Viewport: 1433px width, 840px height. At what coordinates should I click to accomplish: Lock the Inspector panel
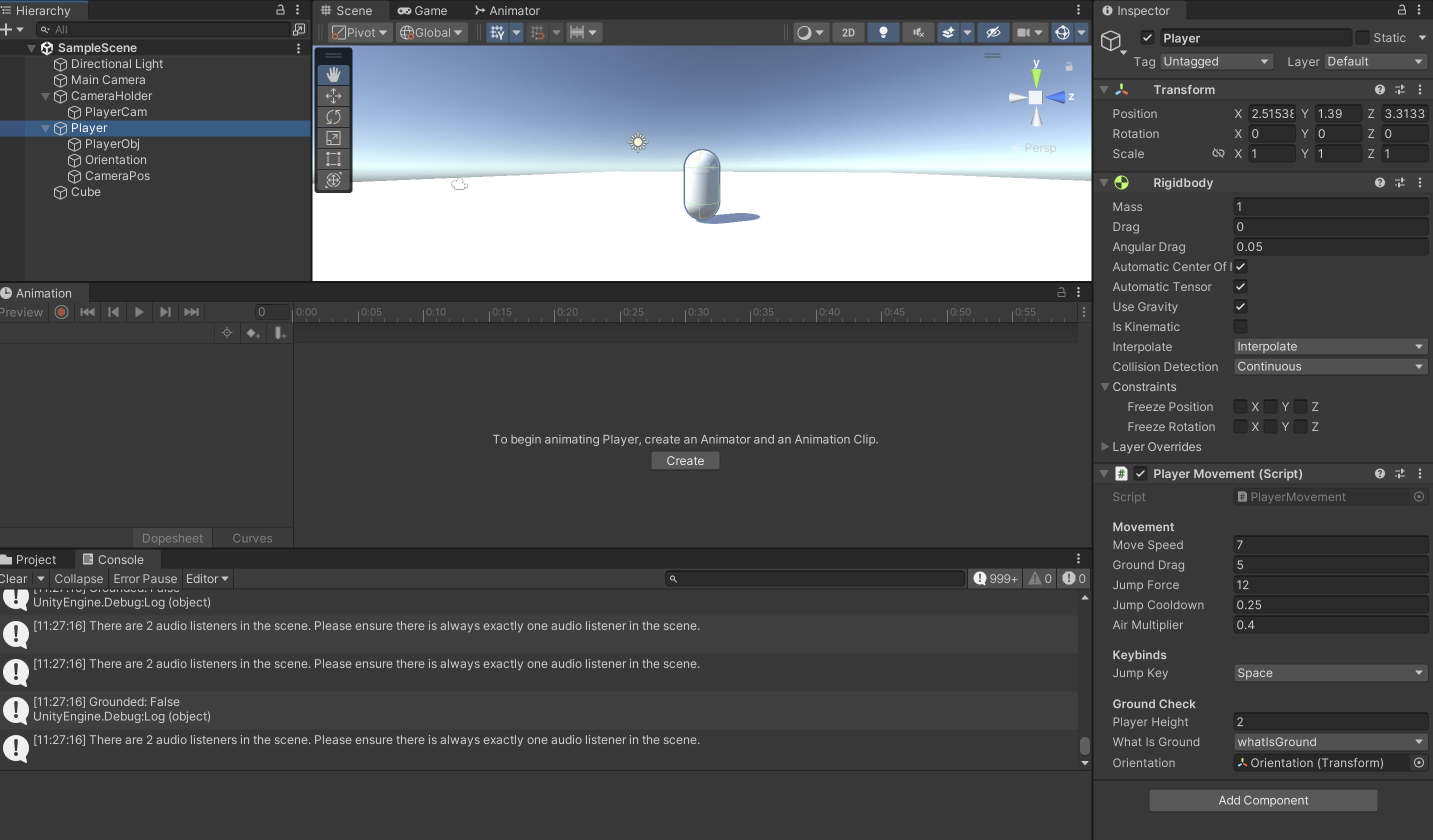point(1401,10)
